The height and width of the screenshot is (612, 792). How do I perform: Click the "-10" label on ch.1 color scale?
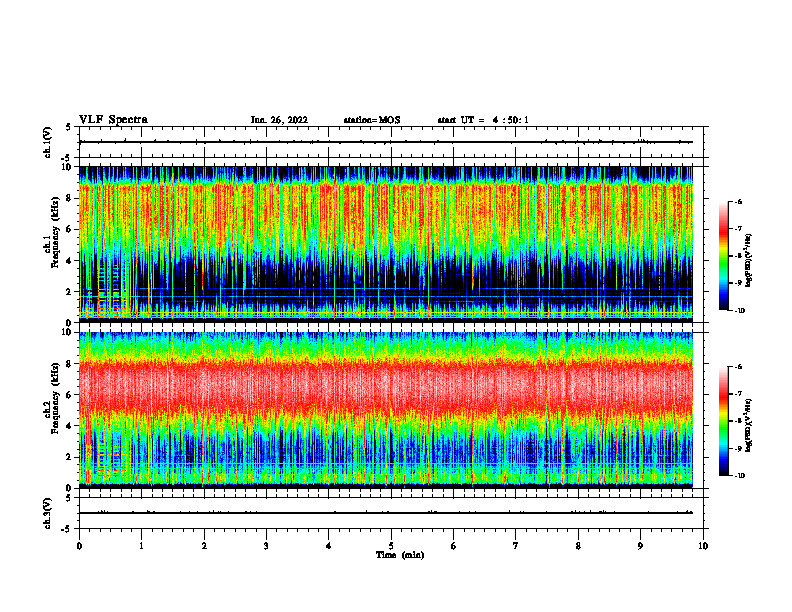739,311
